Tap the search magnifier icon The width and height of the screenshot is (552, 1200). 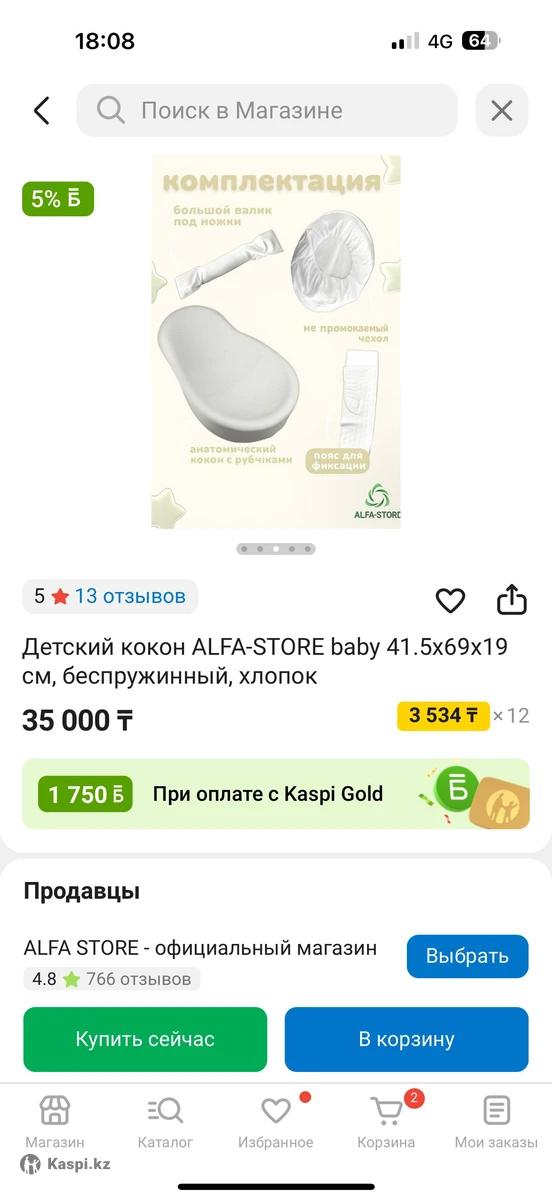point(110,110)
